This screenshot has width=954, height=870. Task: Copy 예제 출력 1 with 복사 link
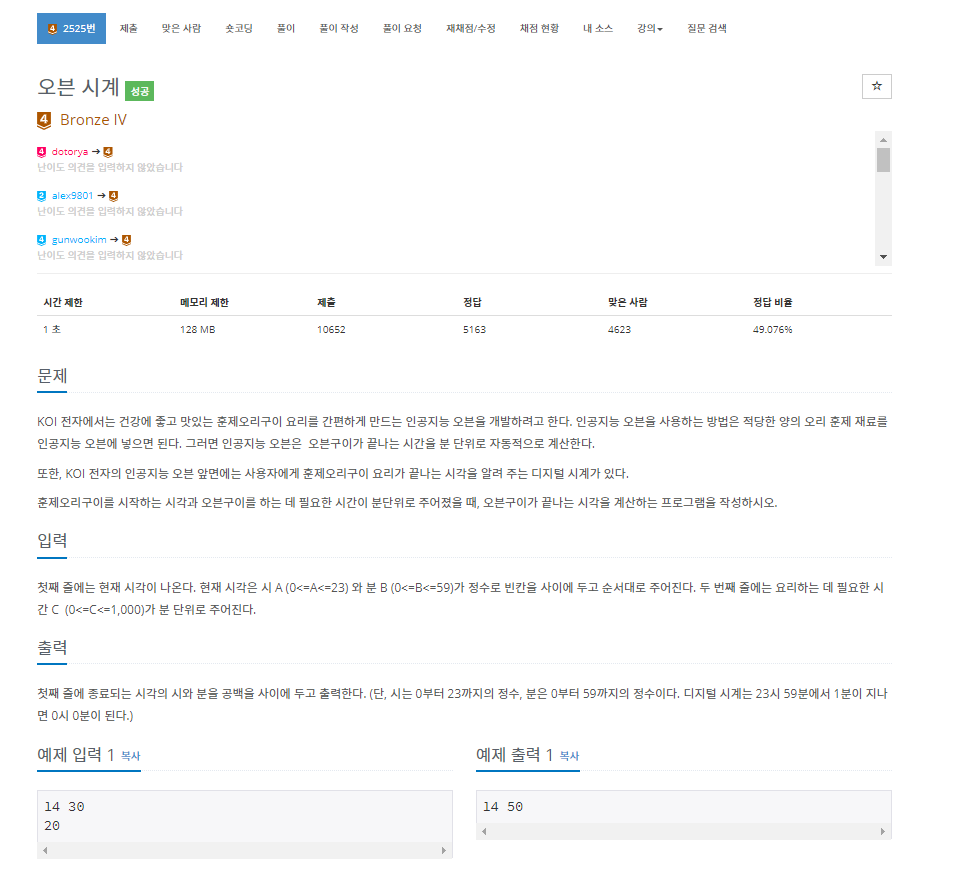[569, 756]
